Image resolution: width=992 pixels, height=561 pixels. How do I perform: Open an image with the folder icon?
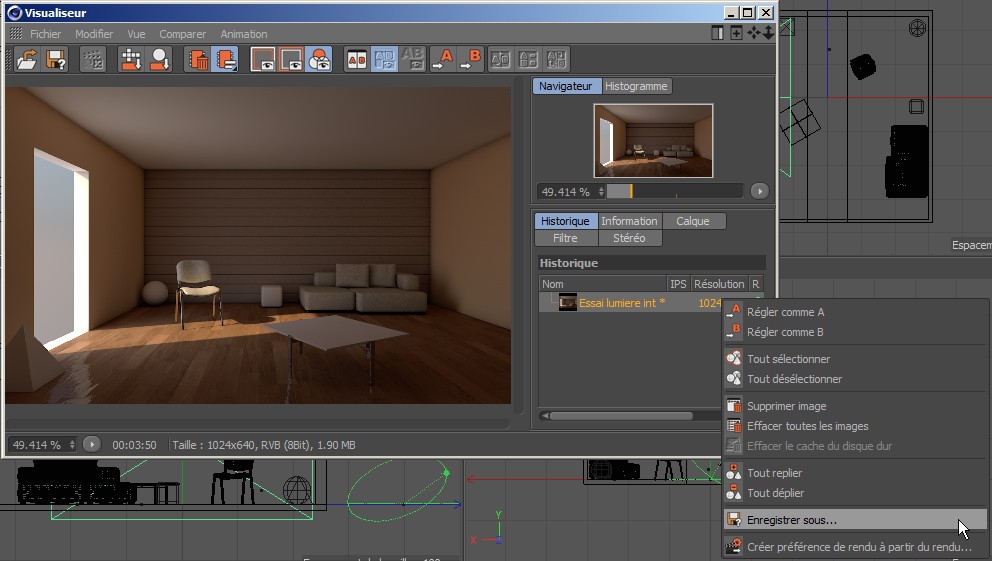27,59
